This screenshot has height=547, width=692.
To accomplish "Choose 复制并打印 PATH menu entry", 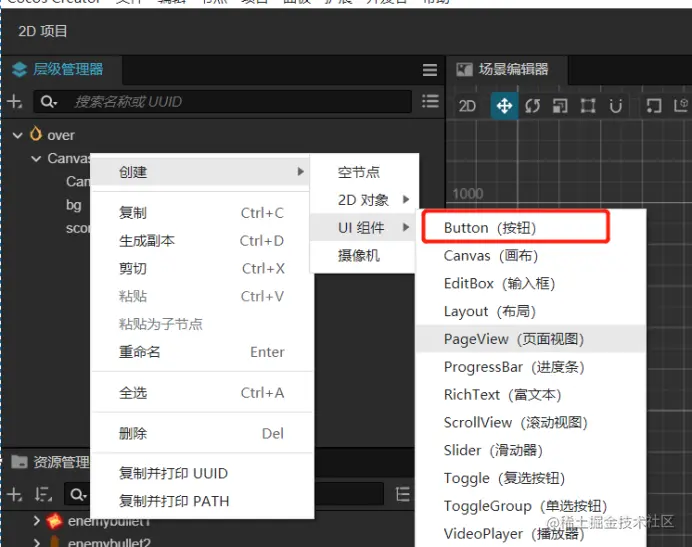I will coord(201,501).
